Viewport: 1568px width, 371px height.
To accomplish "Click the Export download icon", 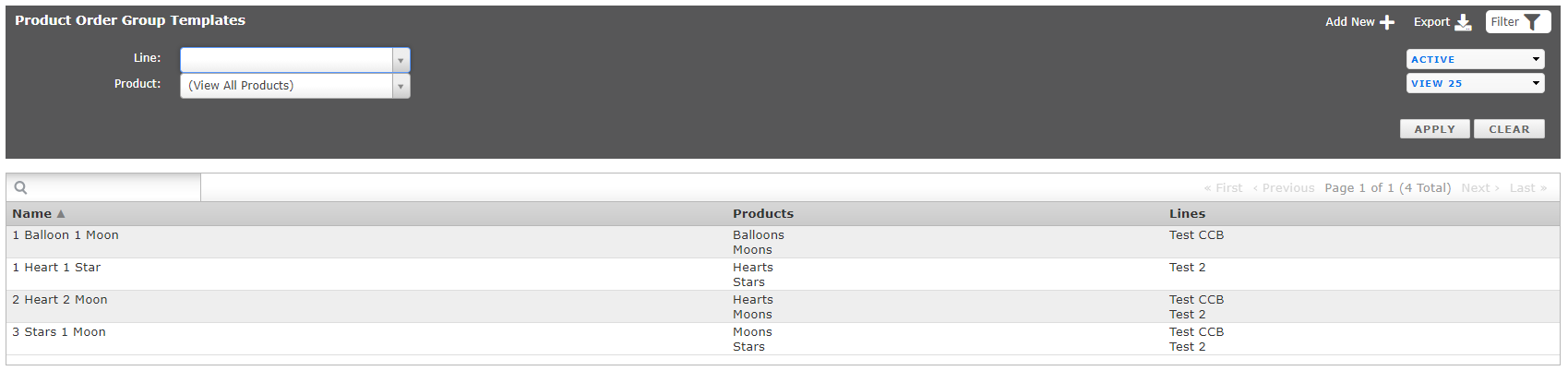I will tap(1463, 22).
